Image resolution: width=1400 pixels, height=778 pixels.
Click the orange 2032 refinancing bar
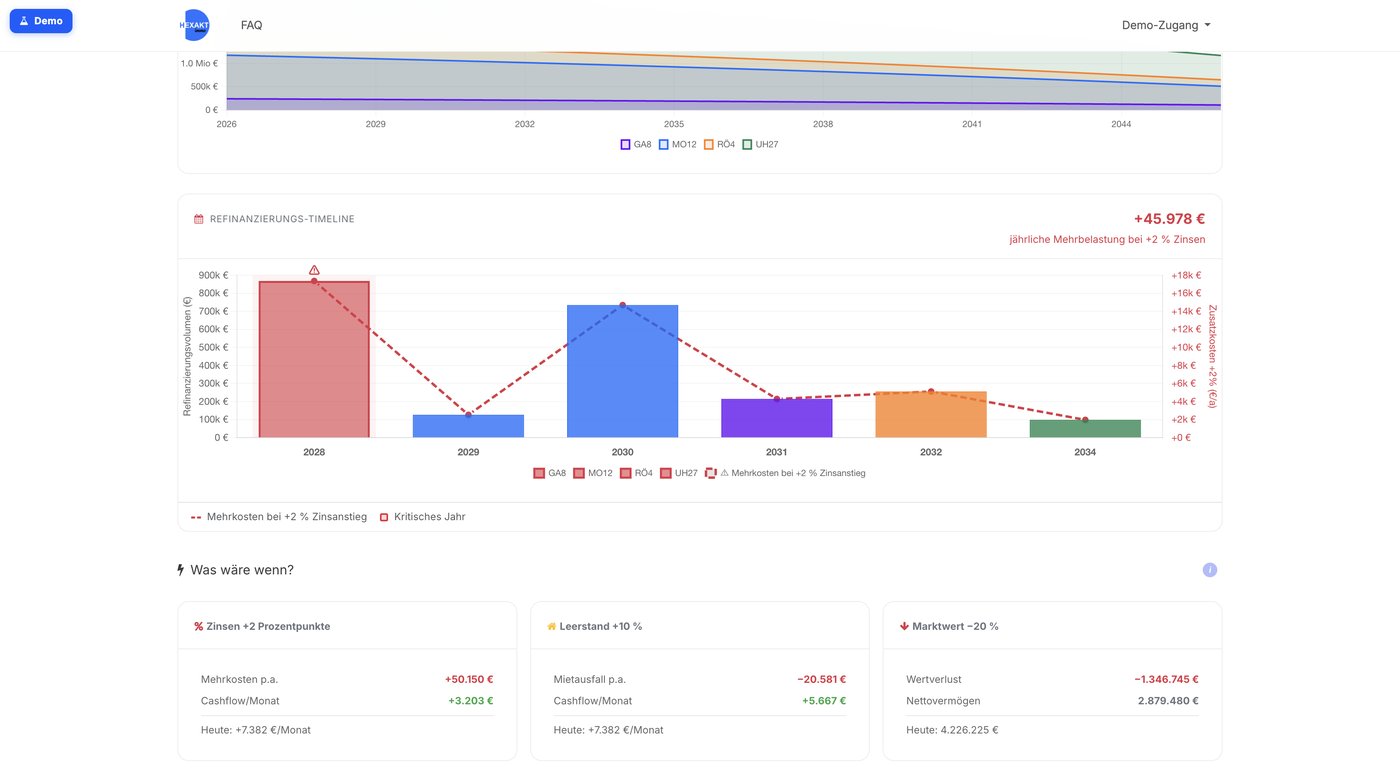click(x=931, y=414)
